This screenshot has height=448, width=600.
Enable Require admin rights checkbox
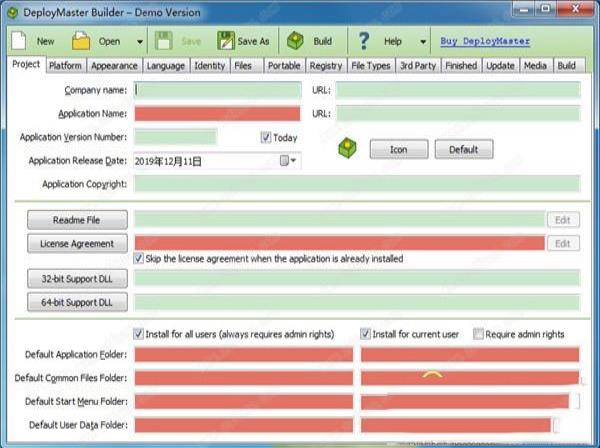(x=478, y=334)
